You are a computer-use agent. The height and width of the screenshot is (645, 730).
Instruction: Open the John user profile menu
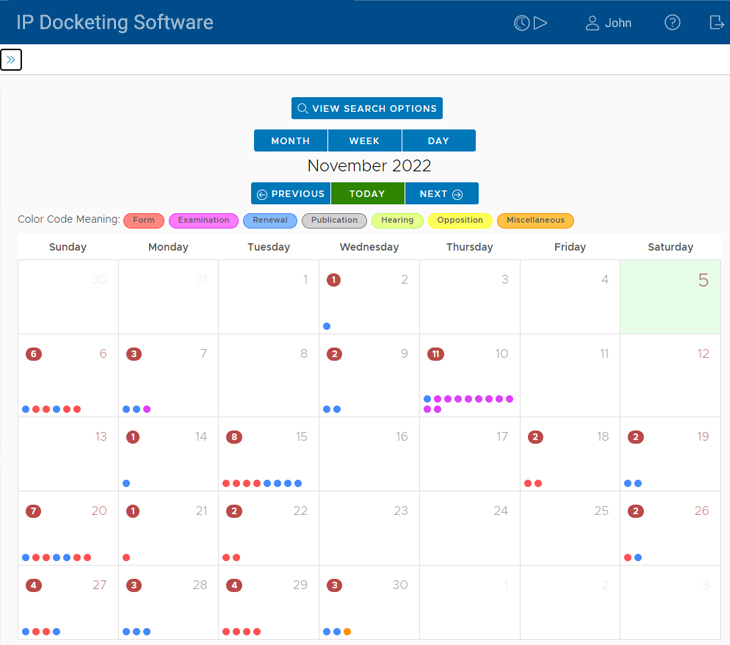(608, 23)
